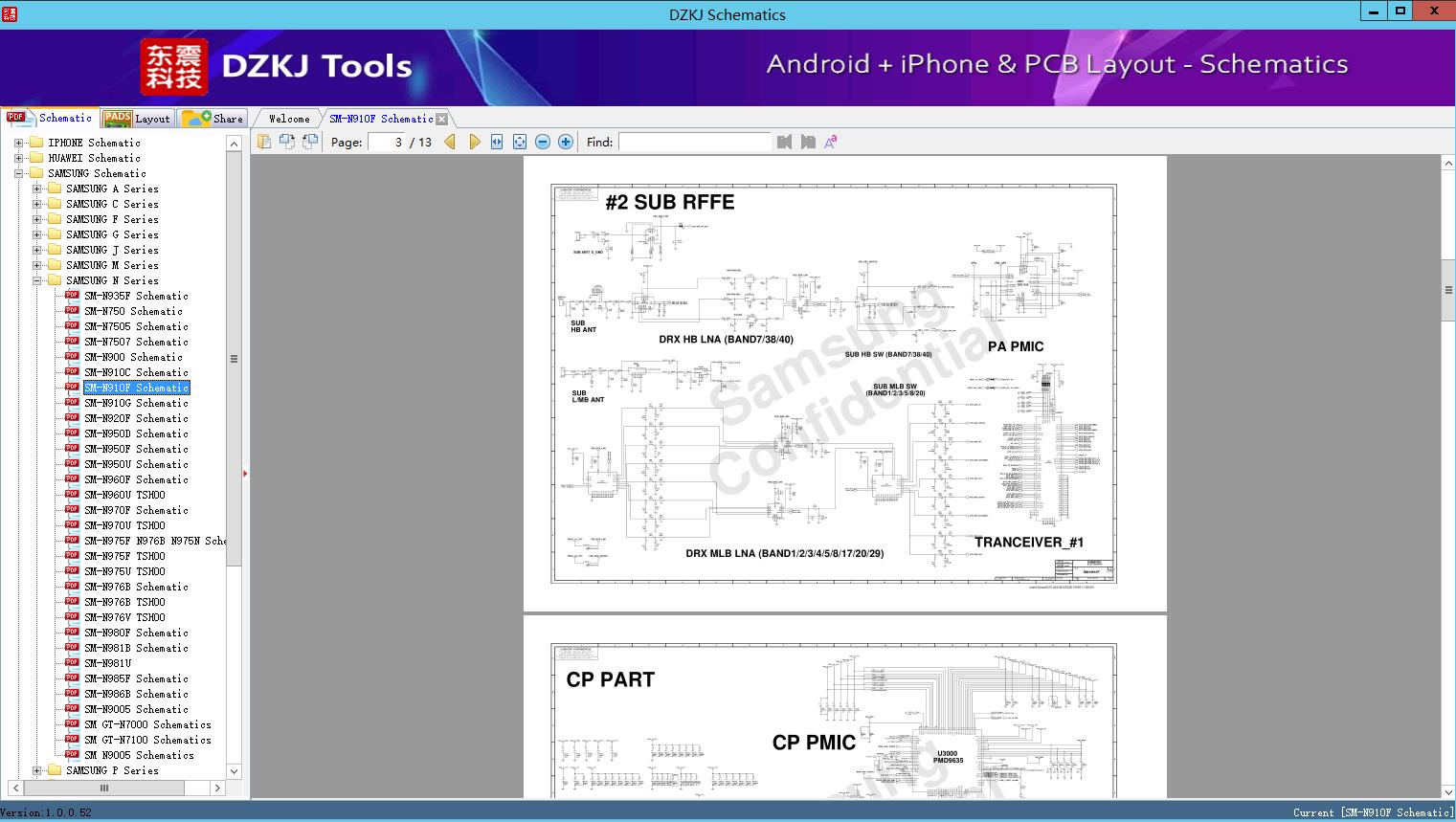Open SM-N920F Schematic file
This screenshot has height=822, width=1456.
tap(136, 418)
